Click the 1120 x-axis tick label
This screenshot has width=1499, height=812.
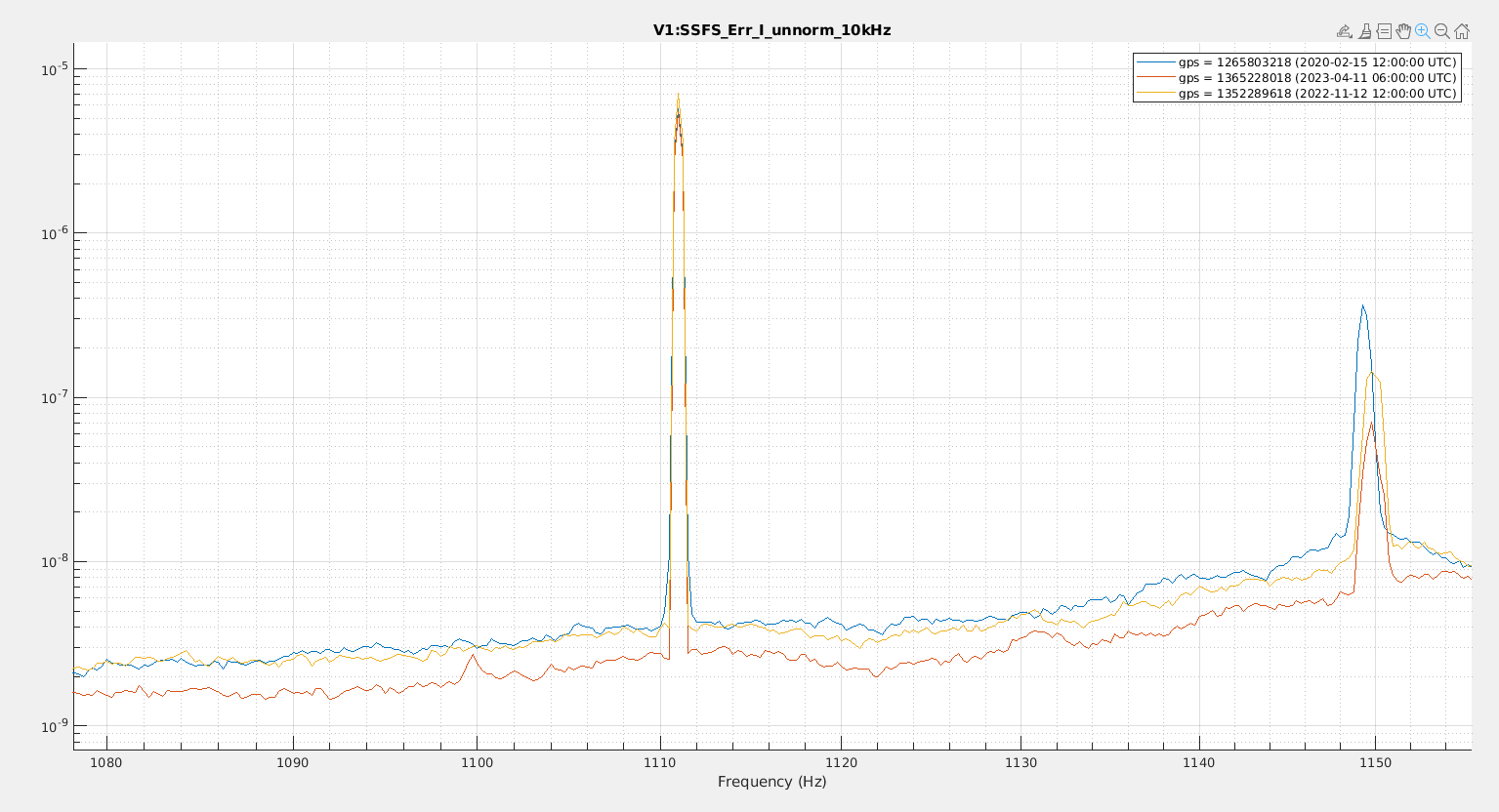pyautogui.click(x=841, y=762)
